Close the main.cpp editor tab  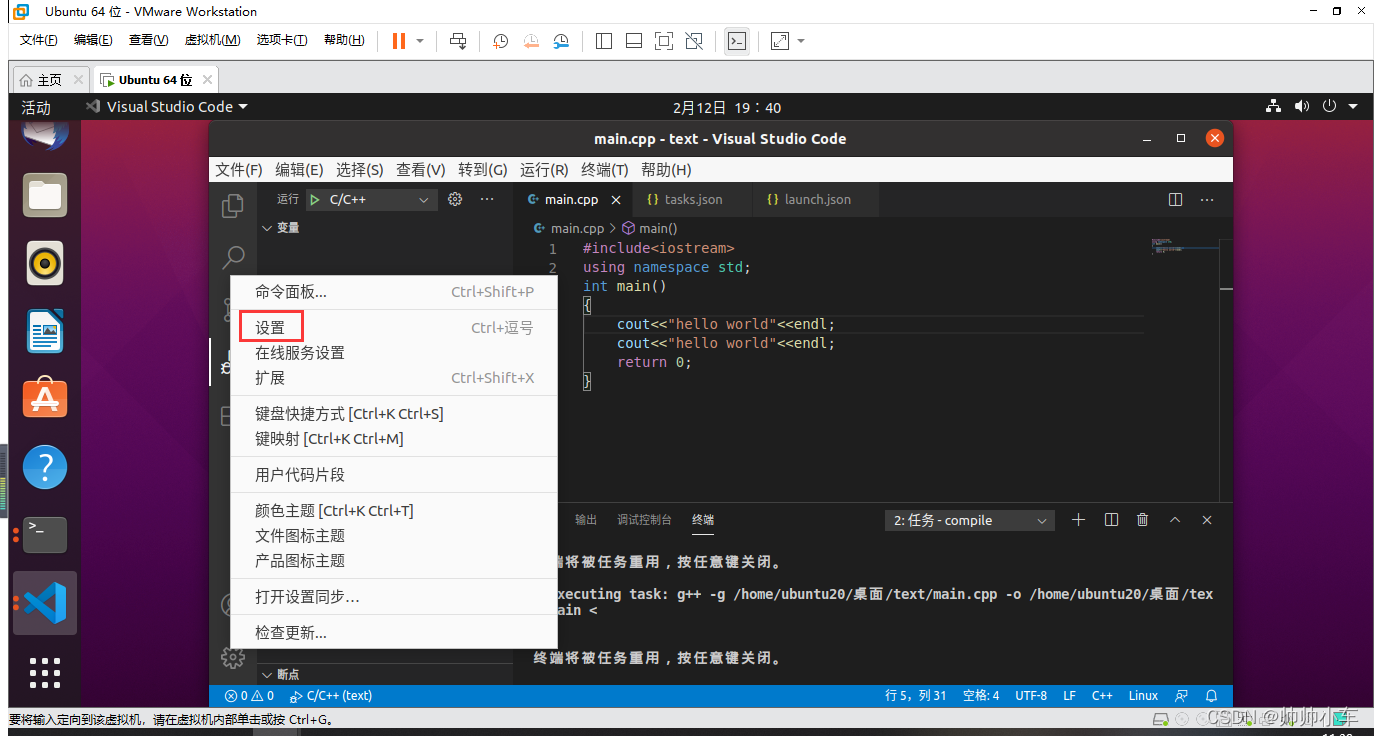616,200
